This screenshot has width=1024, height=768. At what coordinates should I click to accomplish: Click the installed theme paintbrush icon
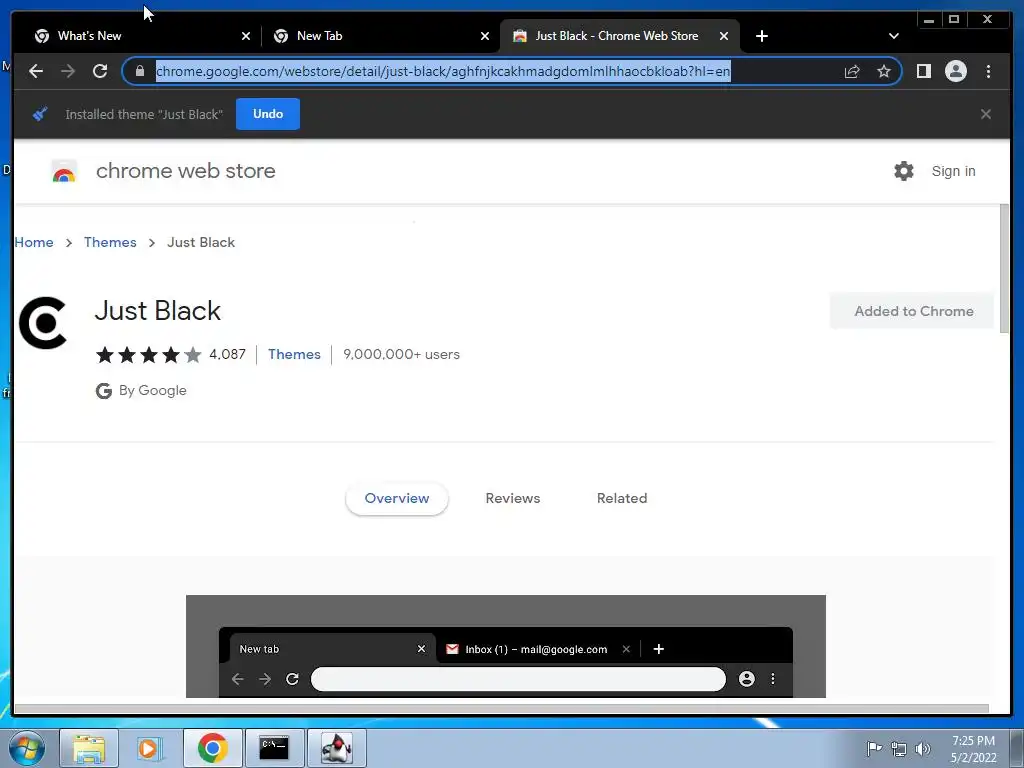click(40, 114)
